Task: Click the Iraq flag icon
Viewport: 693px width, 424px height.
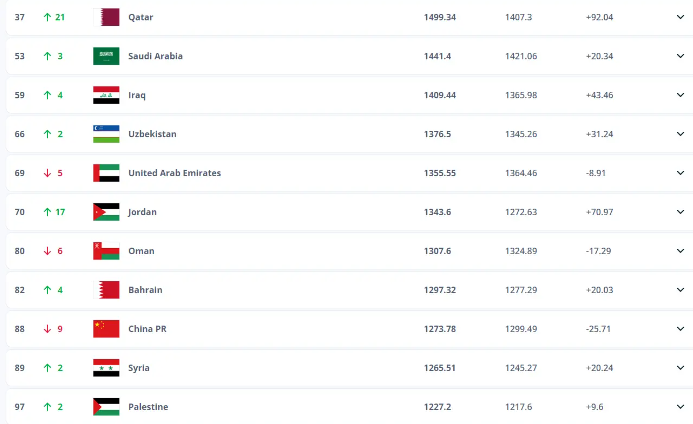Action: [x=106, y=95]
